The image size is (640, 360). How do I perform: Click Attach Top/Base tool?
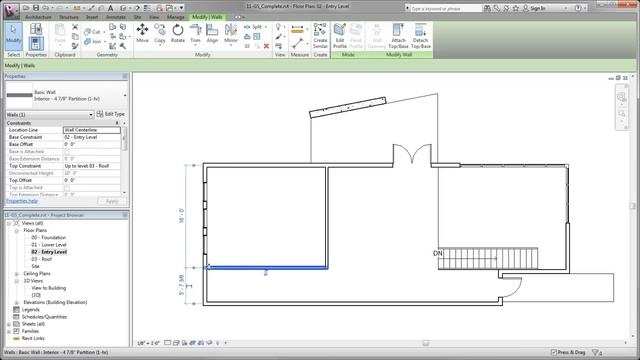point(398,36)
